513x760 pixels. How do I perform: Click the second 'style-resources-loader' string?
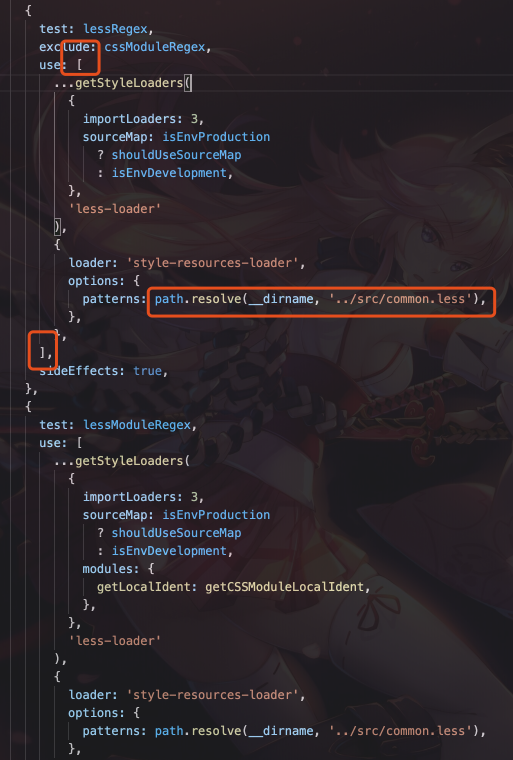coord(213,695)
